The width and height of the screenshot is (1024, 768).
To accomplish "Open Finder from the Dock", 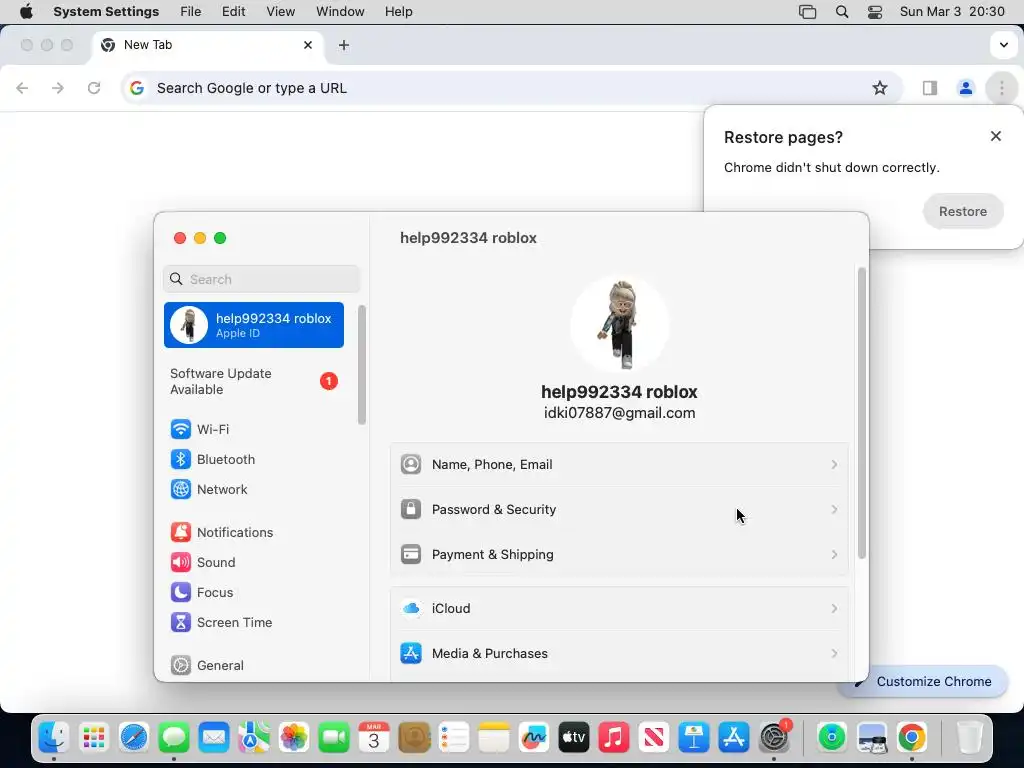I will click(54, 738).
